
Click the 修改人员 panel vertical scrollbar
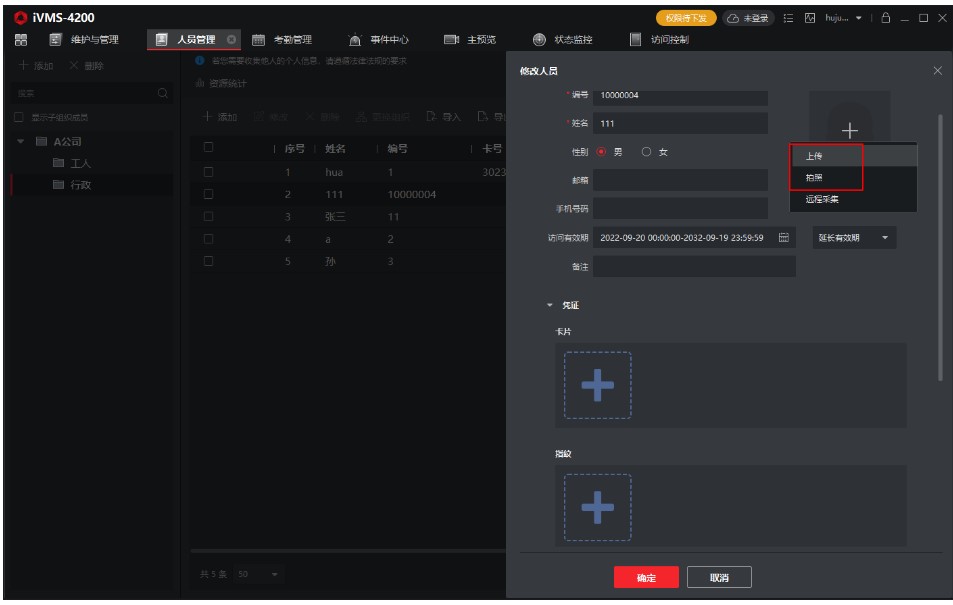pyautogui.click(x=940, y=247)
